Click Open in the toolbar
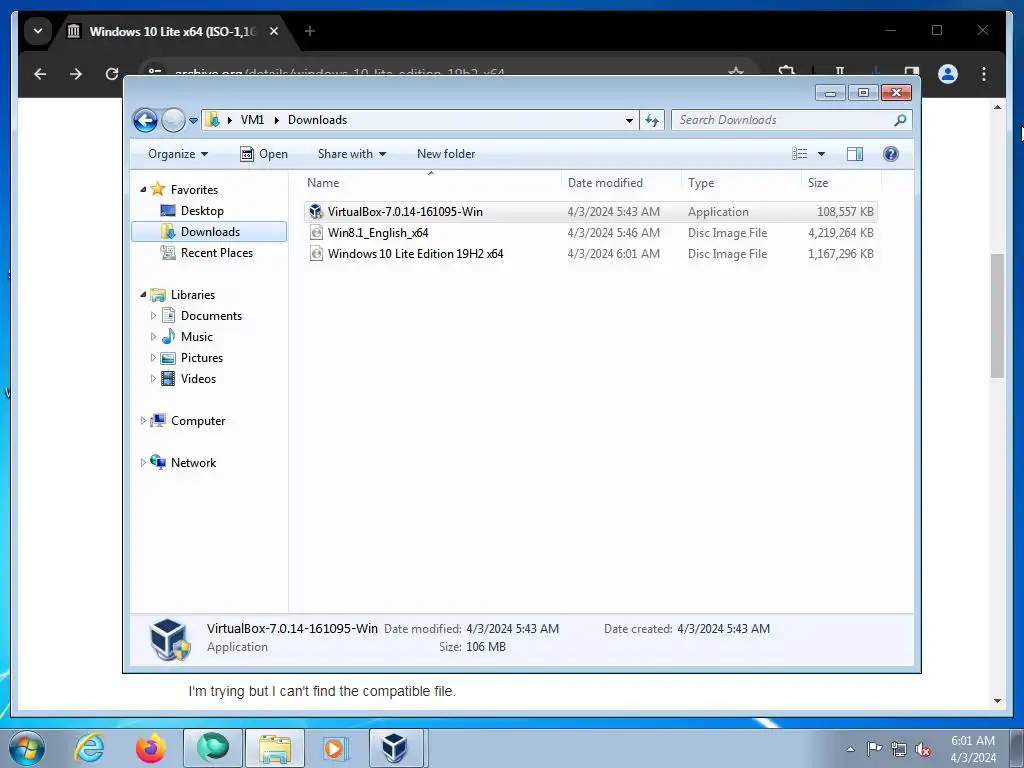The image size is (1024, 768). click(x=264, y=154)
